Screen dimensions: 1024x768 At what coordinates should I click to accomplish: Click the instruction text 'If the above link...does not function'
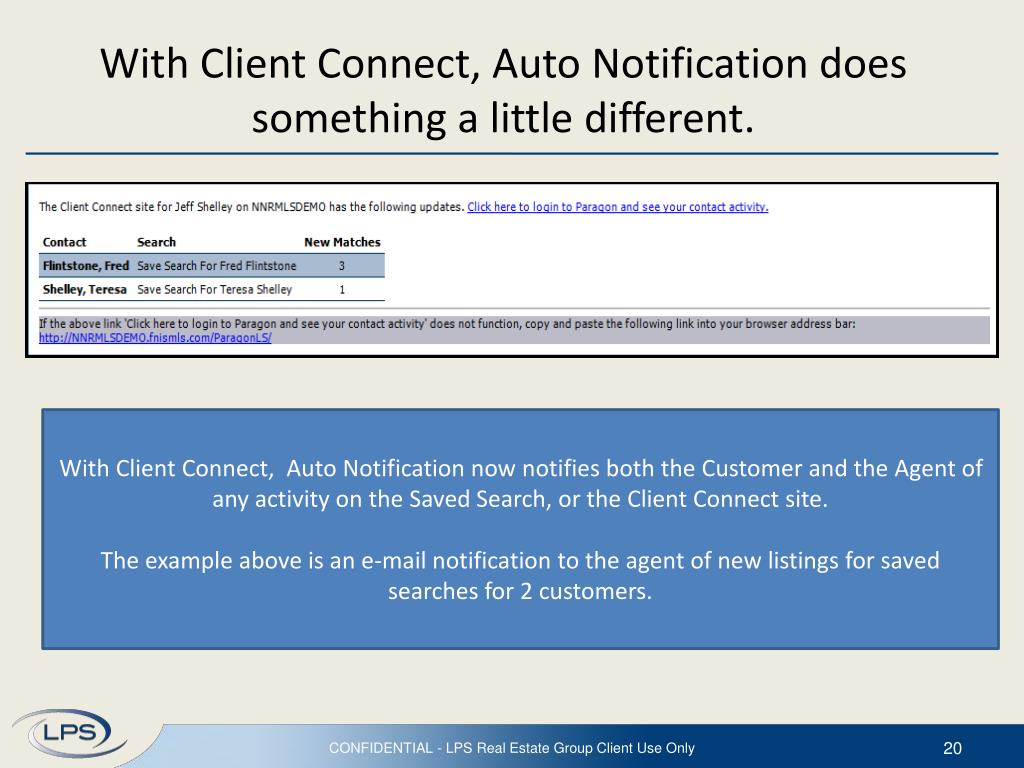(447, 324)
